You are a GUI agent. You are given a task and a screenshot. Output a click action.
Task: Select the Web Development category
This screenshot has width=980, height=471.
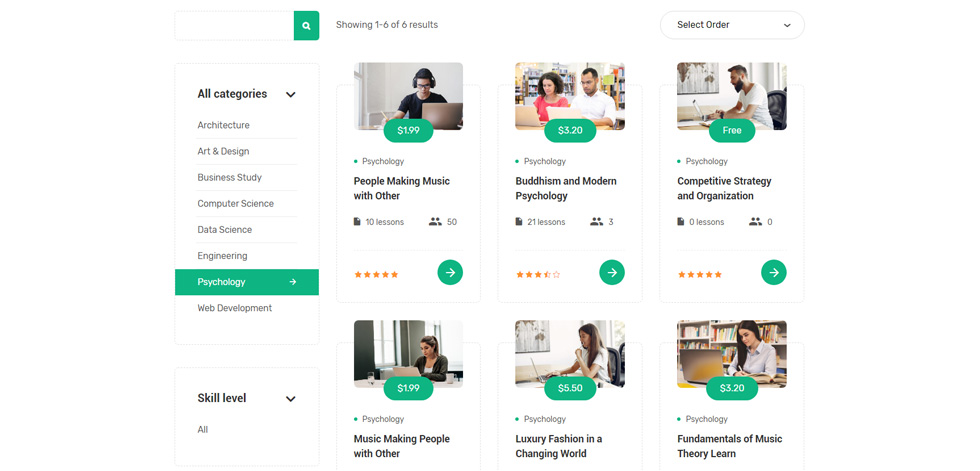click(234, 308)
